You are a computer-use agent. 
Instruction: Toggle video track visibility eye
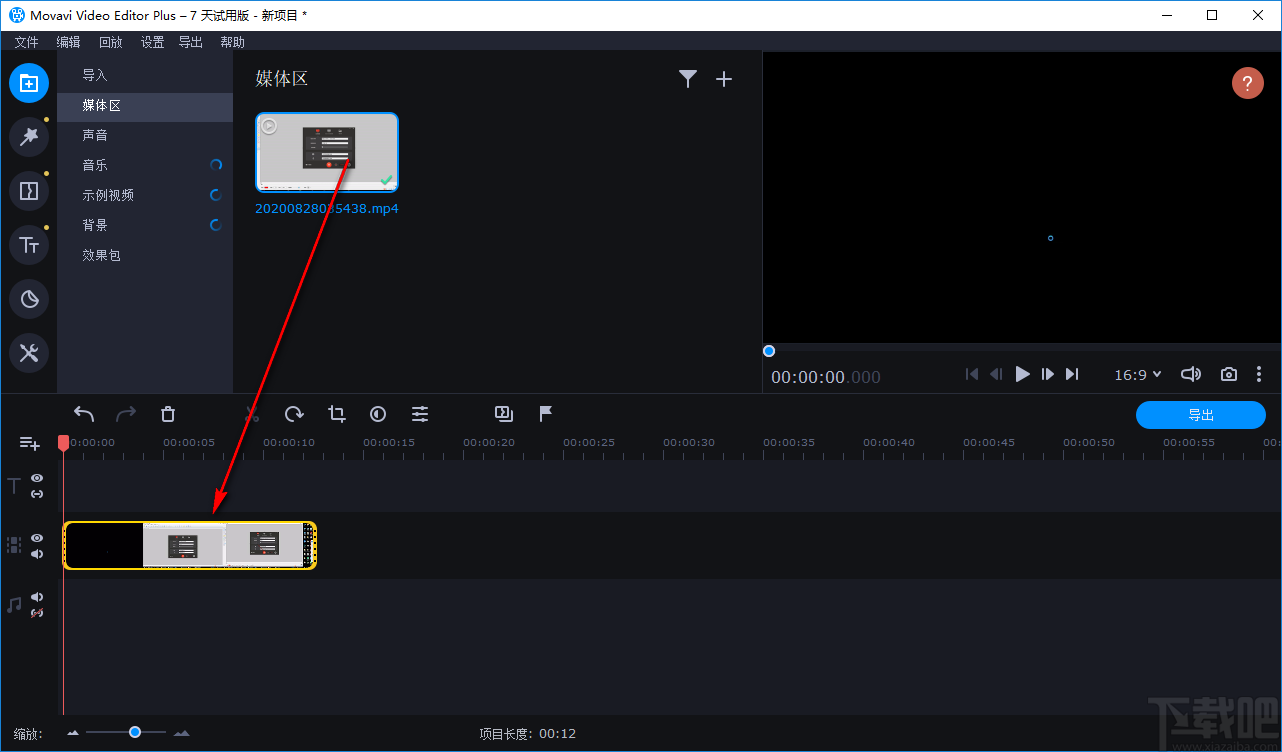pyautogui.click(x=37, y=538)
